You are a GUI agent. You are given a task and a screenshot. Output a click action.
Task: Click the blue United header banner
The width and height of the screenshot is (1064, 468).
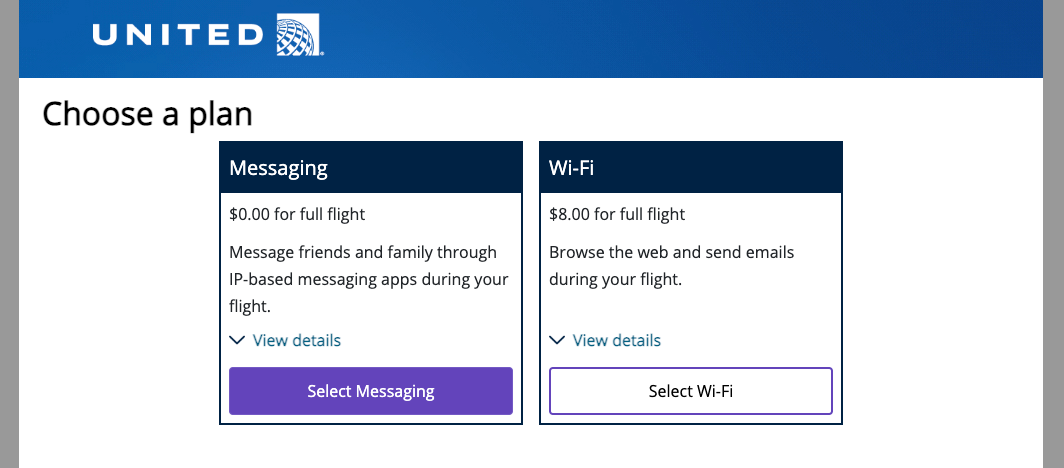(x=650, y=38)
